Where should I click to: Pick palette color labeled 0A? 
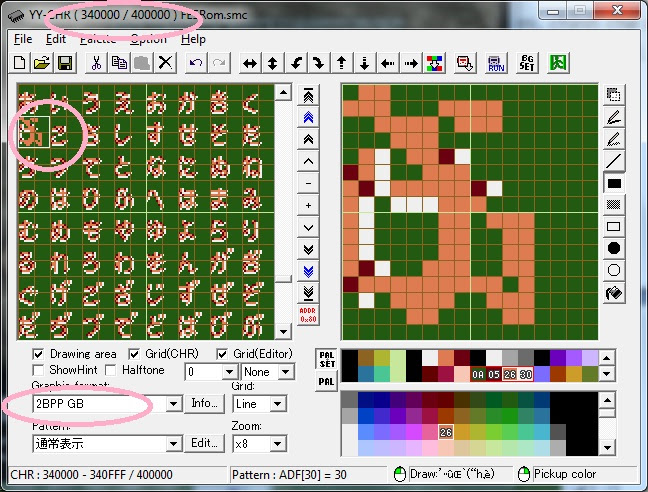tap(478, 374)
